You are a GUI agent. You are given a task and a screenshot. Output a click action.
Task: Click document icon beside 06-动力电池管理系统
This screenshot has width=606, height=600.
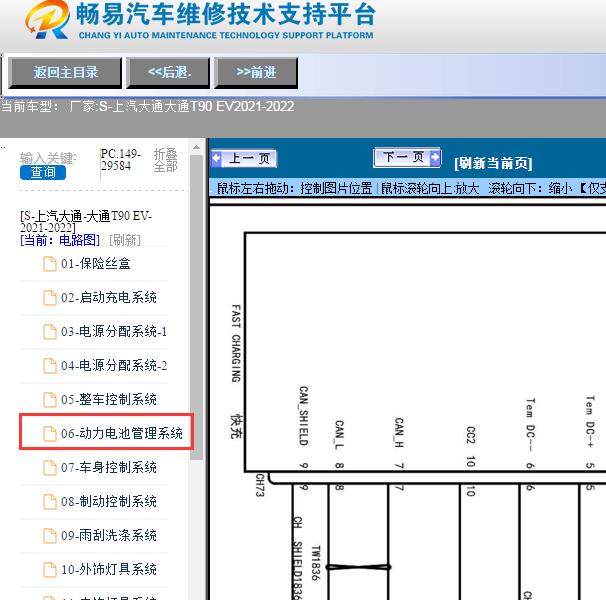[x=49, y=434]
